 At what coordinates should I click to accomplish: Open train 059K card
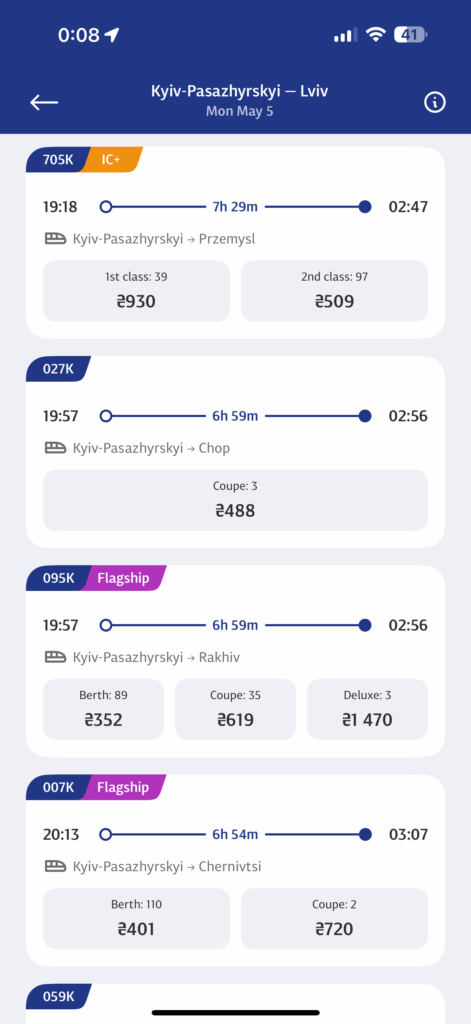(x=235, y=1004)
